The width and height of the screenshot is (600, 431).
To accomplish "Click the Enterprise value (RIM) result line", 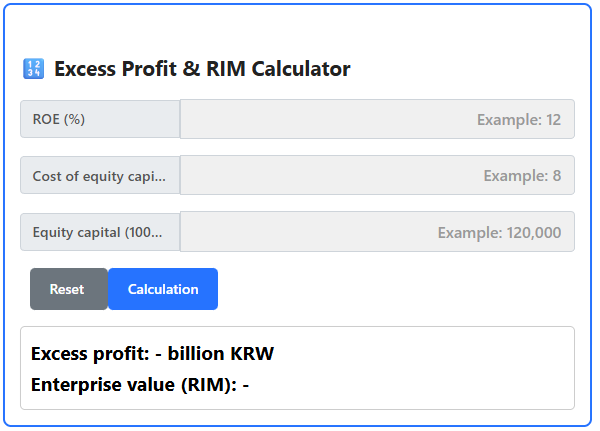I will (x=139, y=383).
